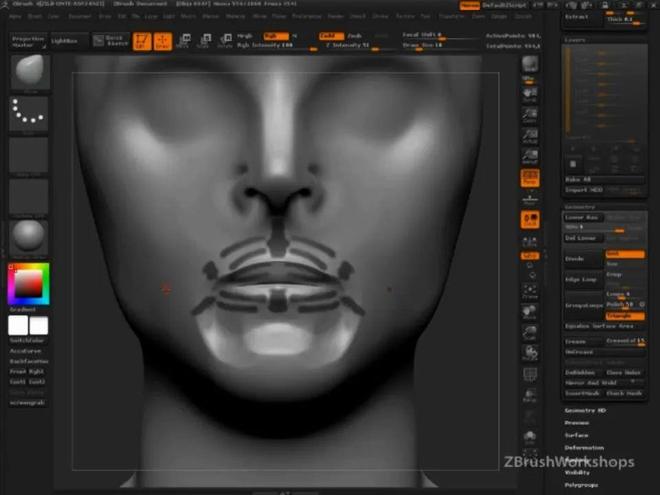Viewport: 660px width, 495px height.
Task: Toggle the Mrgb mode
Action: point(245,36)
